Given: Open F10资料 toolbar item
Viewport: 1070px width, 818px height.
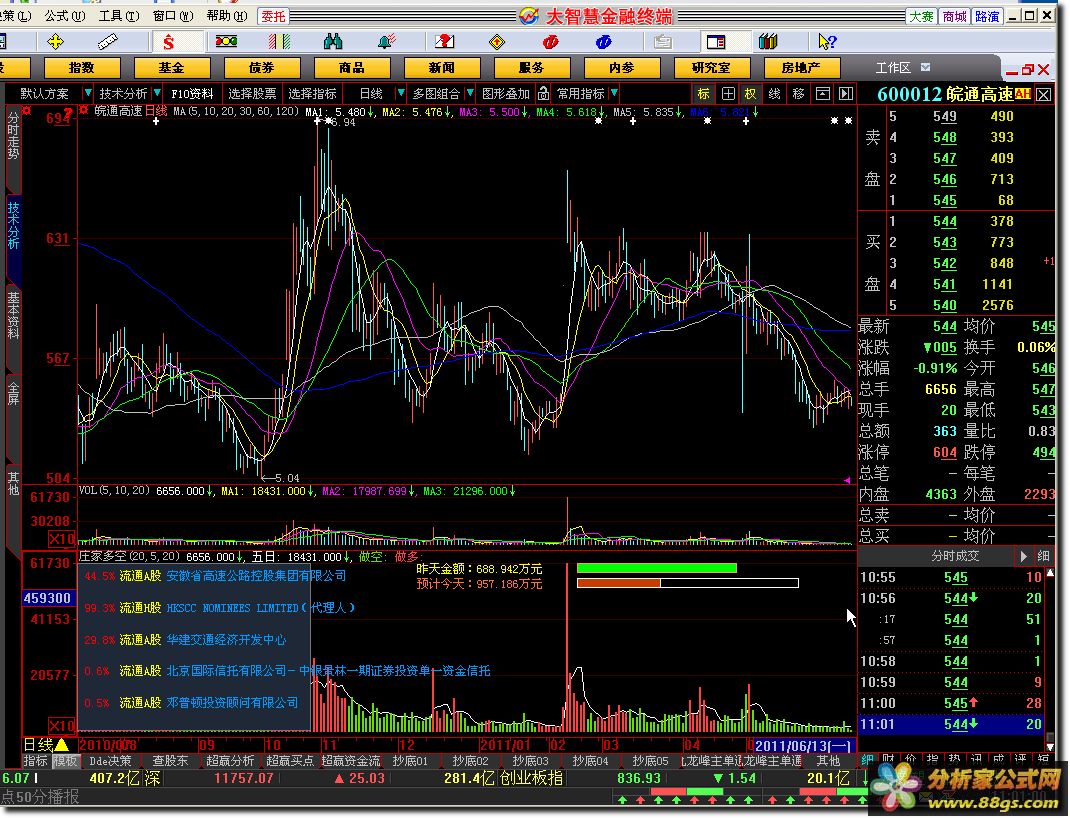Looking at the screenshot, I should coord(192,94).
